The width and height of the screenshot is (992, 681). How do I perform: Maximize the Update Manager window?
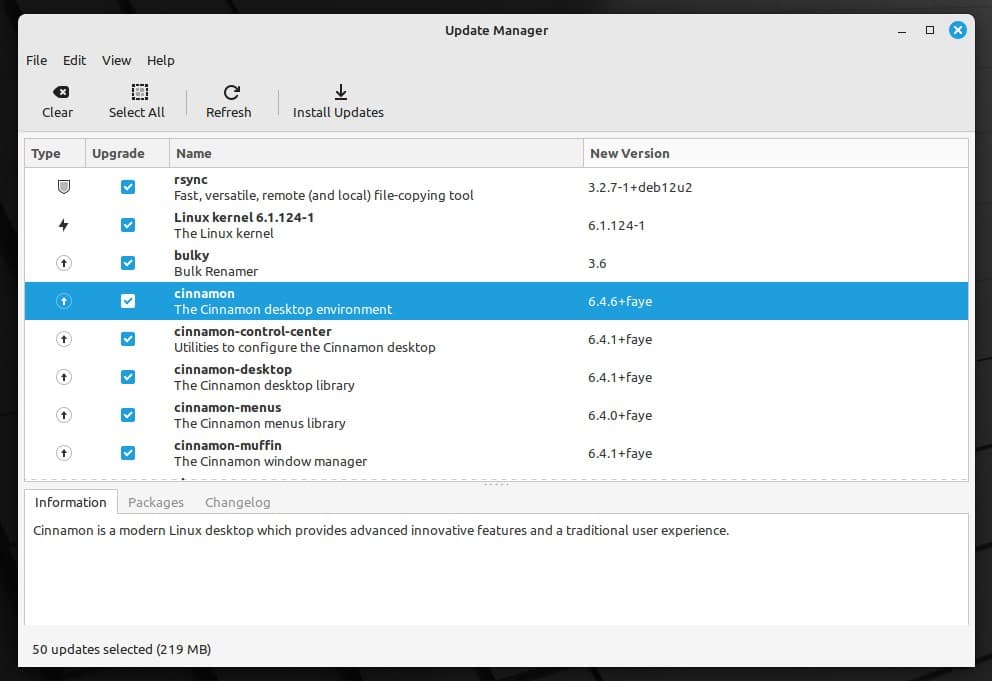929,30
